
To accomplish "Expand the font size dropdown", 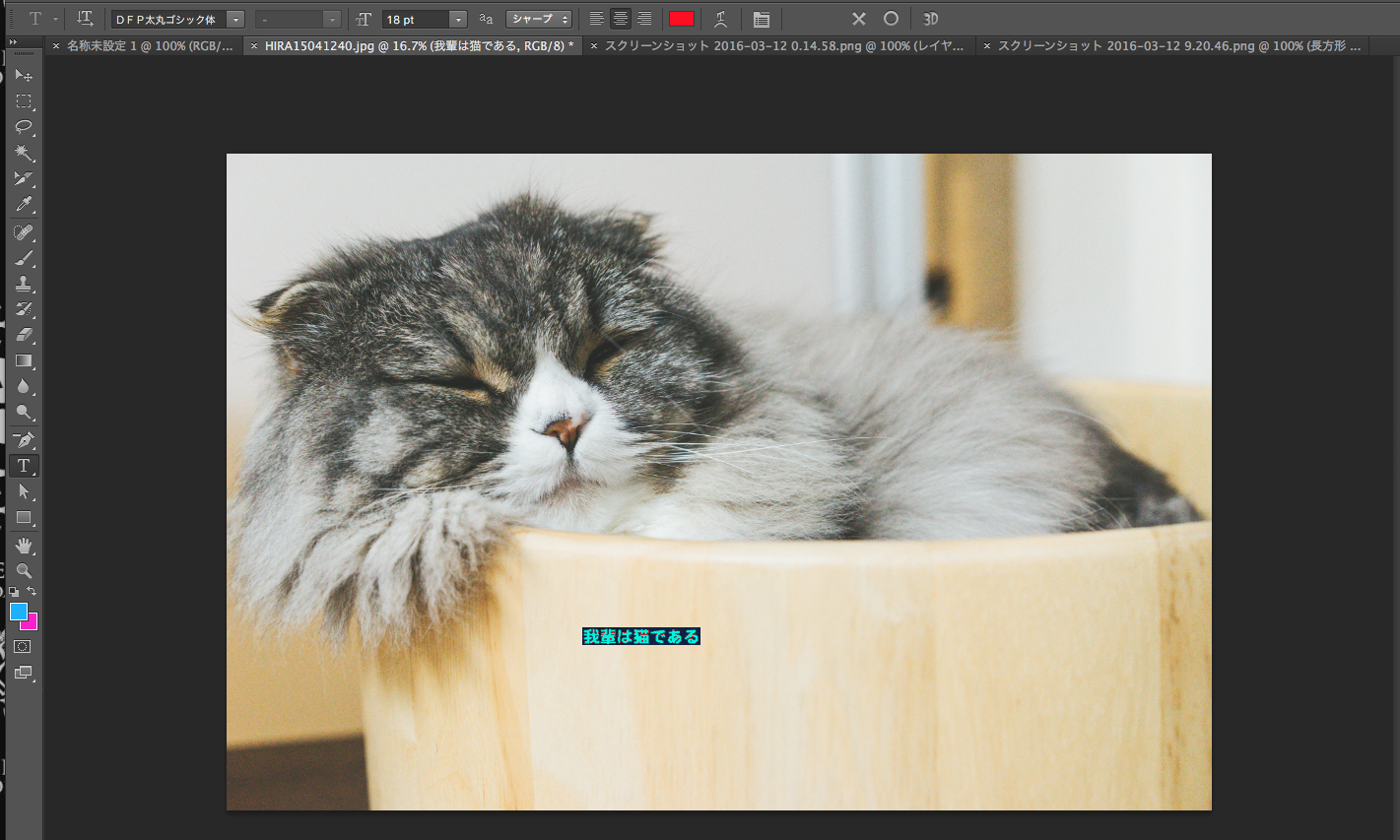I will tap(458, 20).
